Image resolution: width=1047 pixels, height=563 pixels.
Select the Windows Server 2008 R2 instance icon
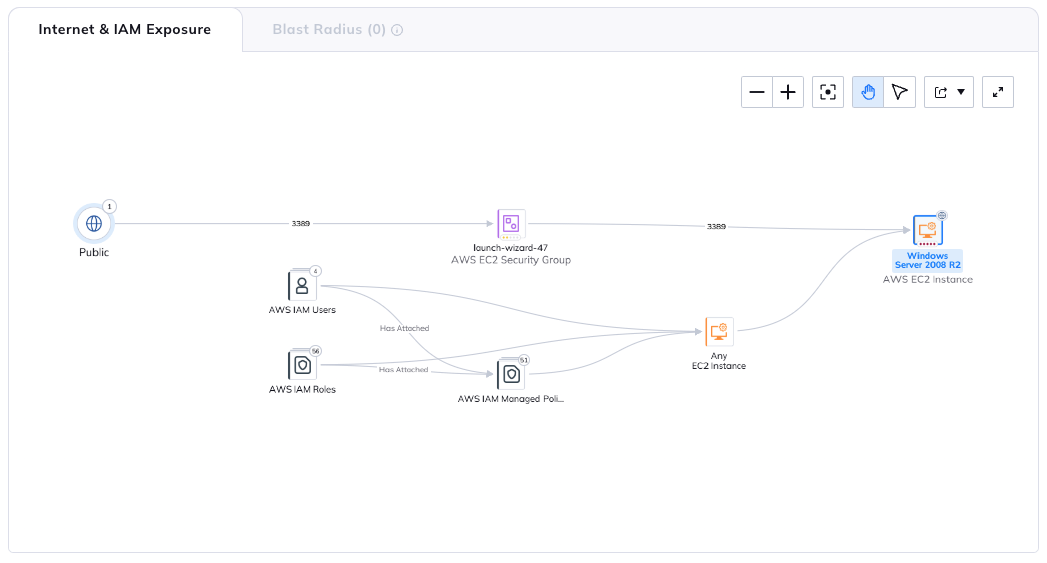click(927, 230)
